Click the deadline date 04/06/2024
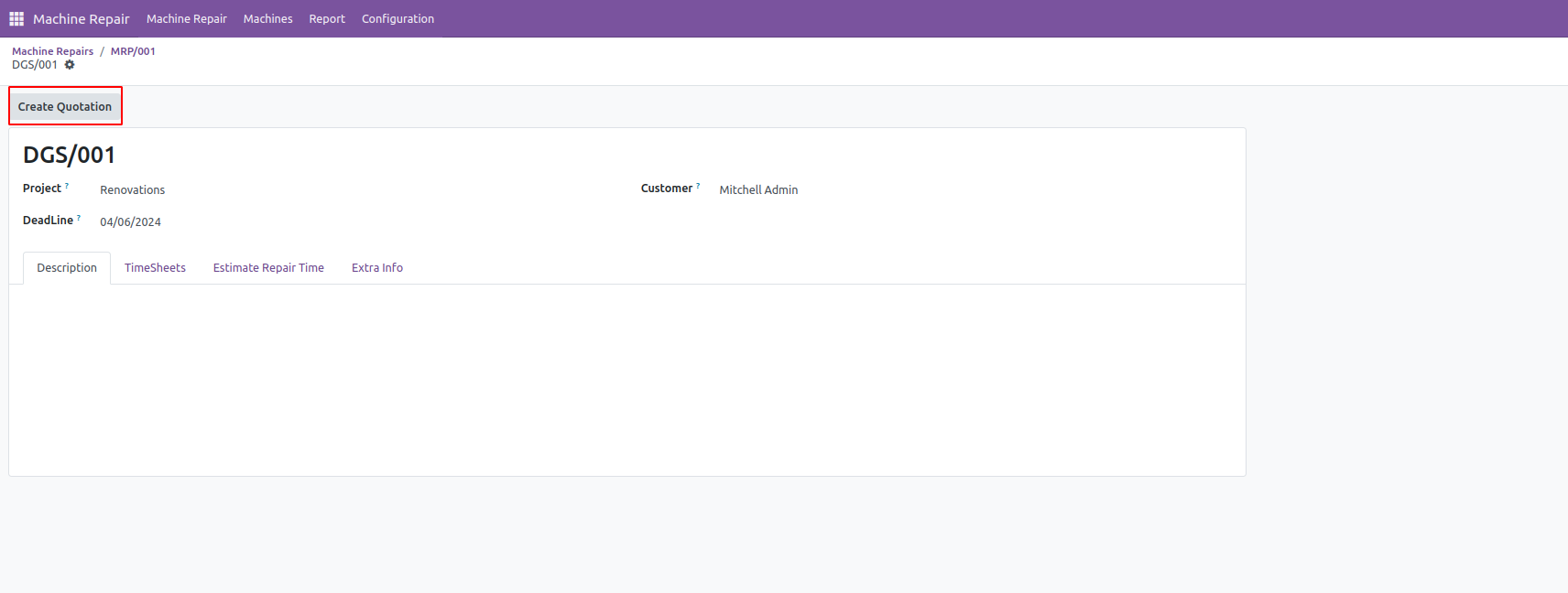This screenshot has width=1568, height=593. point(130,222)
